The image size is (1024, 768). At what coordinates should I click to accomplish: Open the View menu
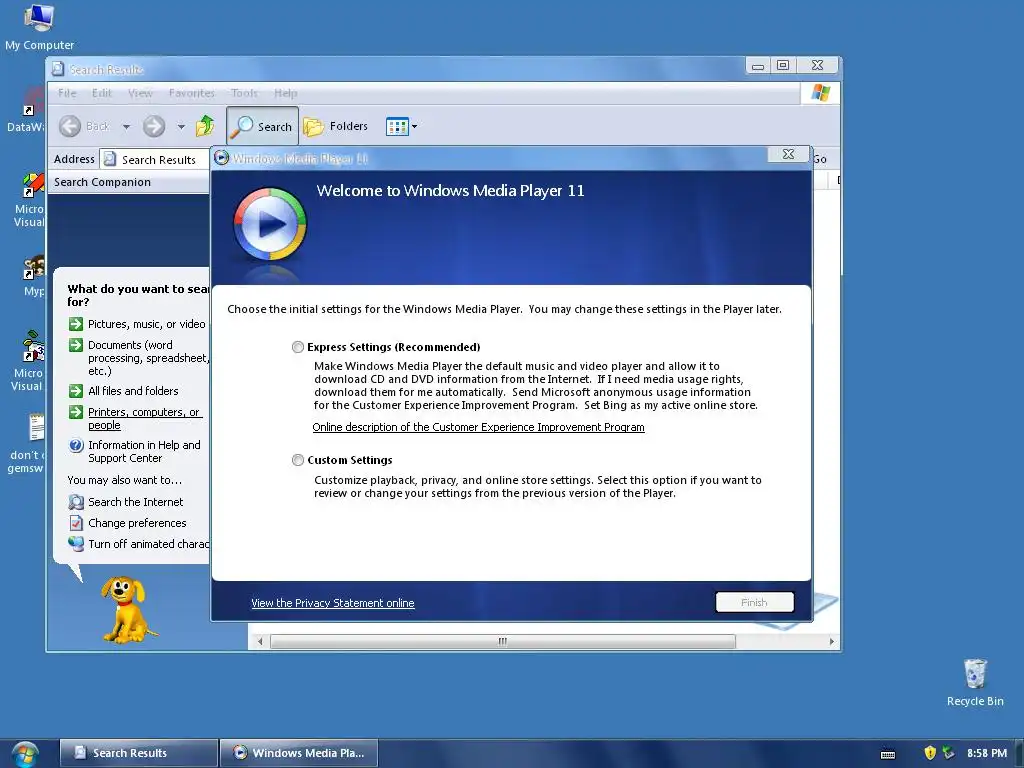pyautogui.click(x=140, y=93)
